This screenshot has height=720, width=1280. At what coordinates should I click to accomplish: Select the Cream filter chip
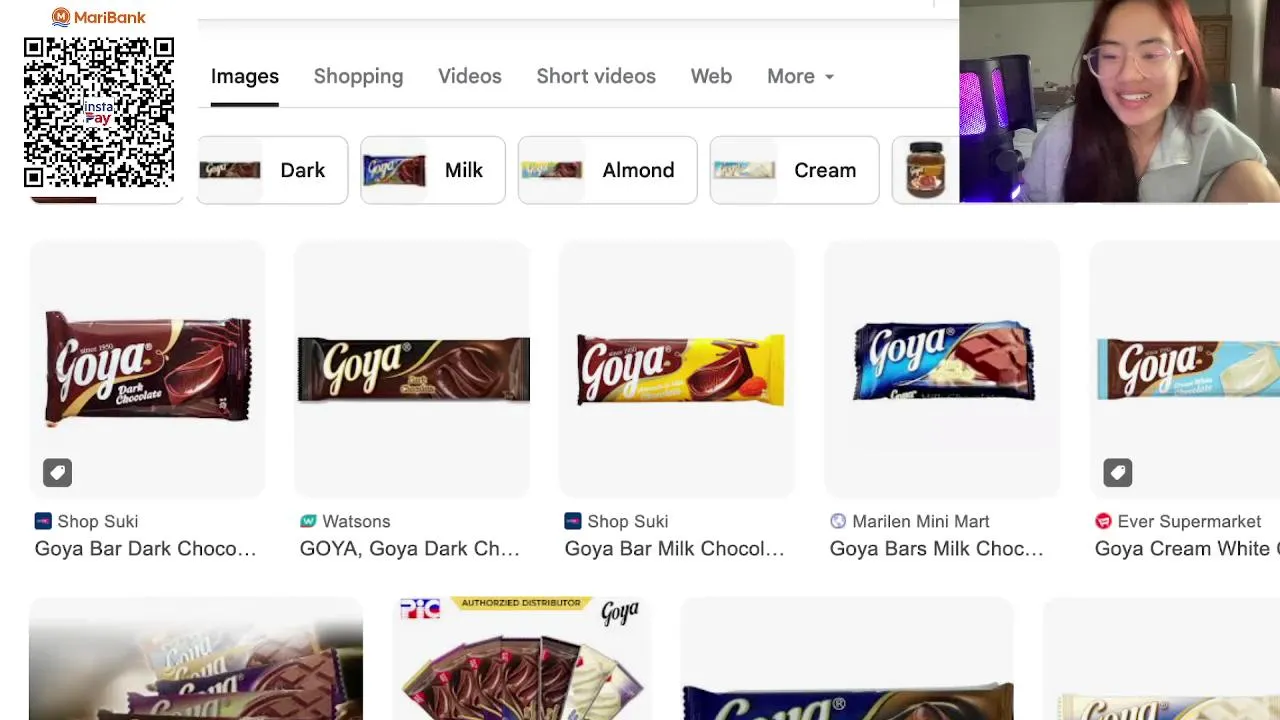pos(795,170)
